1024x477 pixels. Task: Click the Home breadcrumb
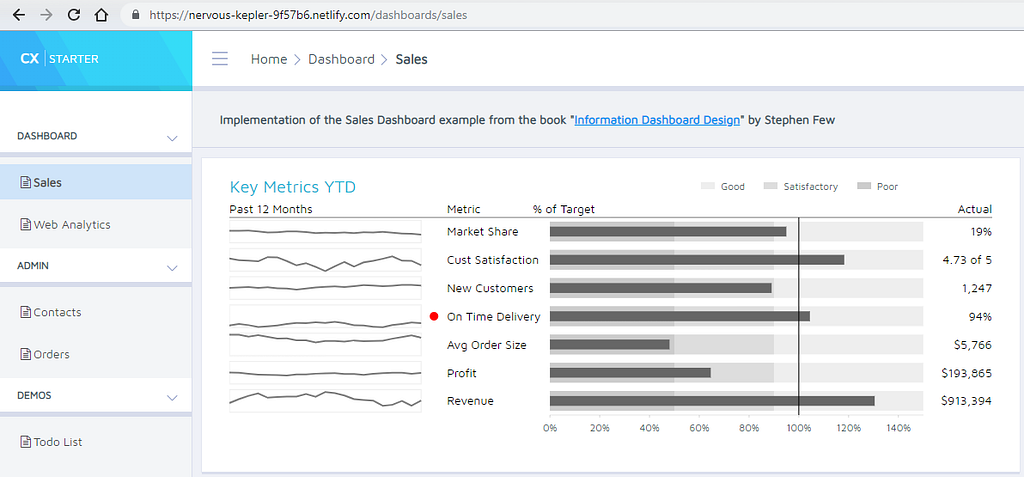[x=269, y=59]
